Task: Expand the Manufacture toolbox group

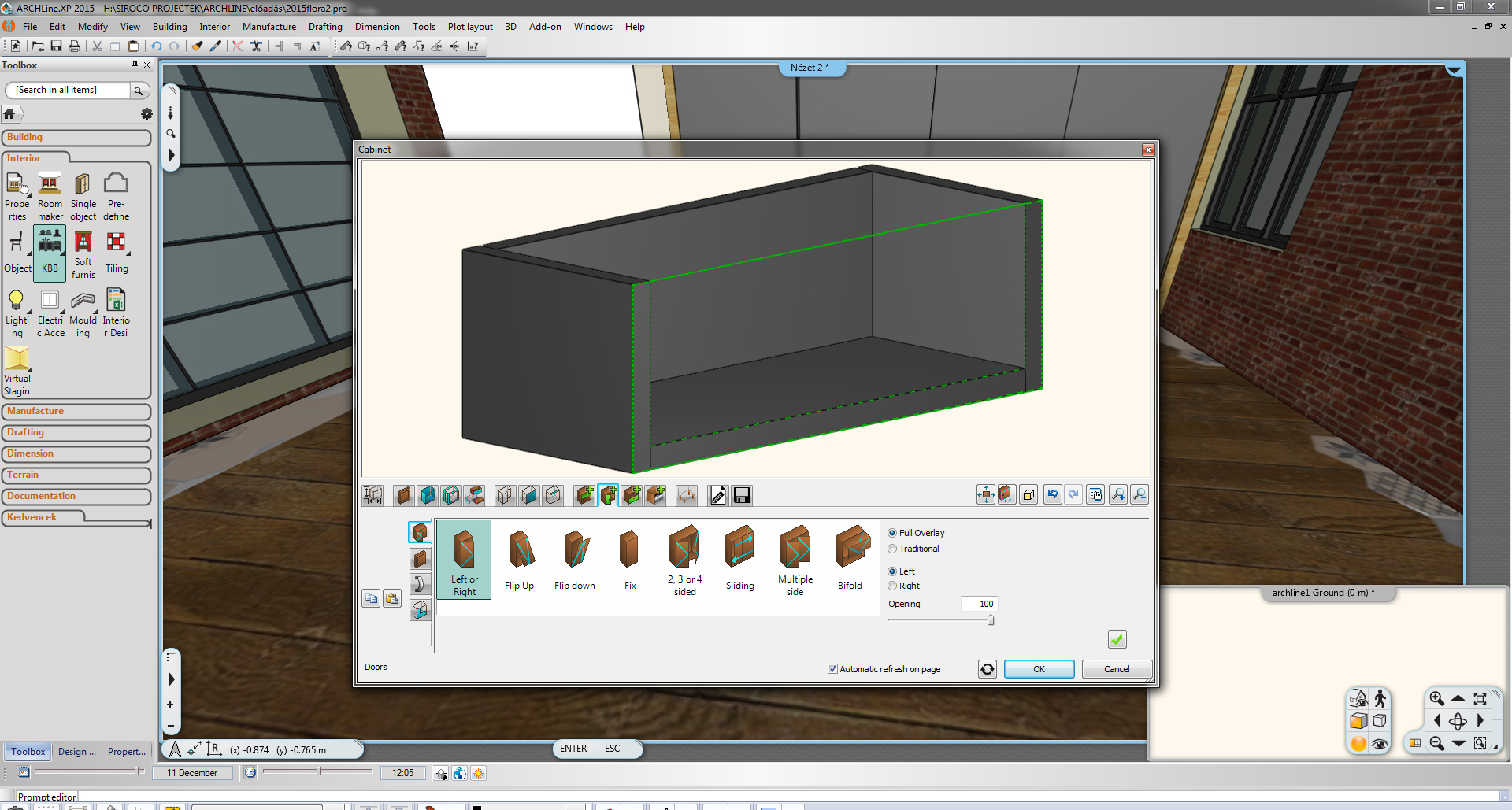Action: point(76,411)
